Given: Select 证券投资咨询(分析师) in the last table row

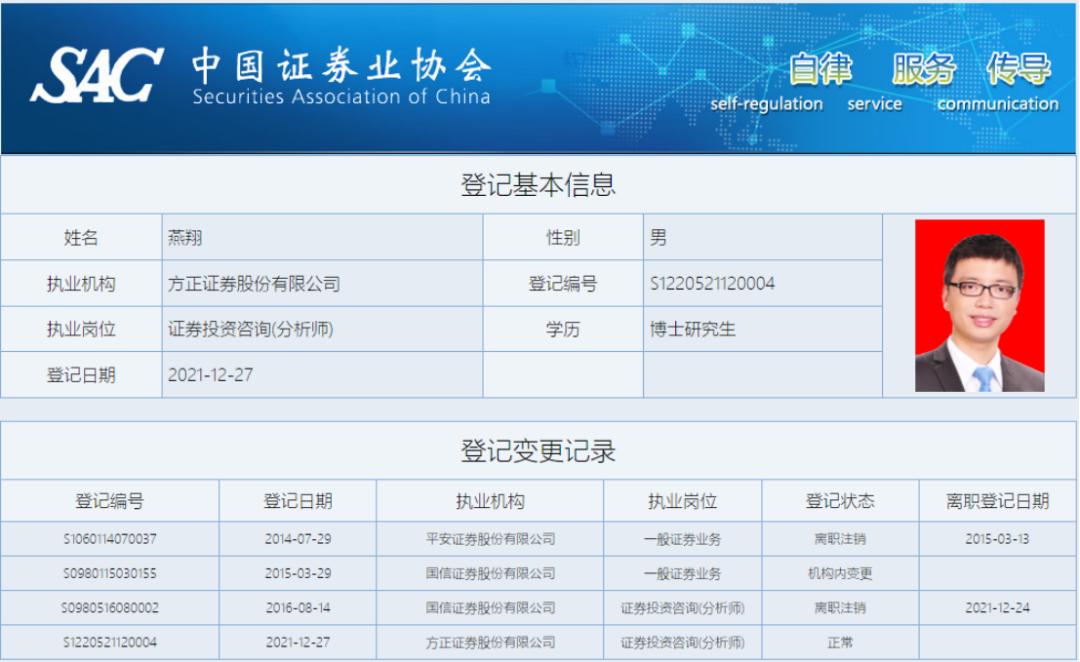Looking at the screenshot, I should (x=683, y=642).
